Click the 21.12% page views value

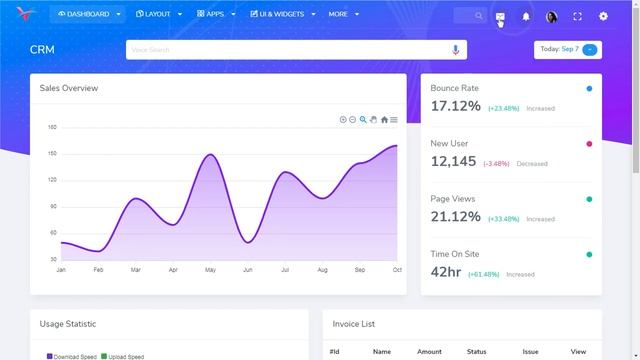coord(456,217)
